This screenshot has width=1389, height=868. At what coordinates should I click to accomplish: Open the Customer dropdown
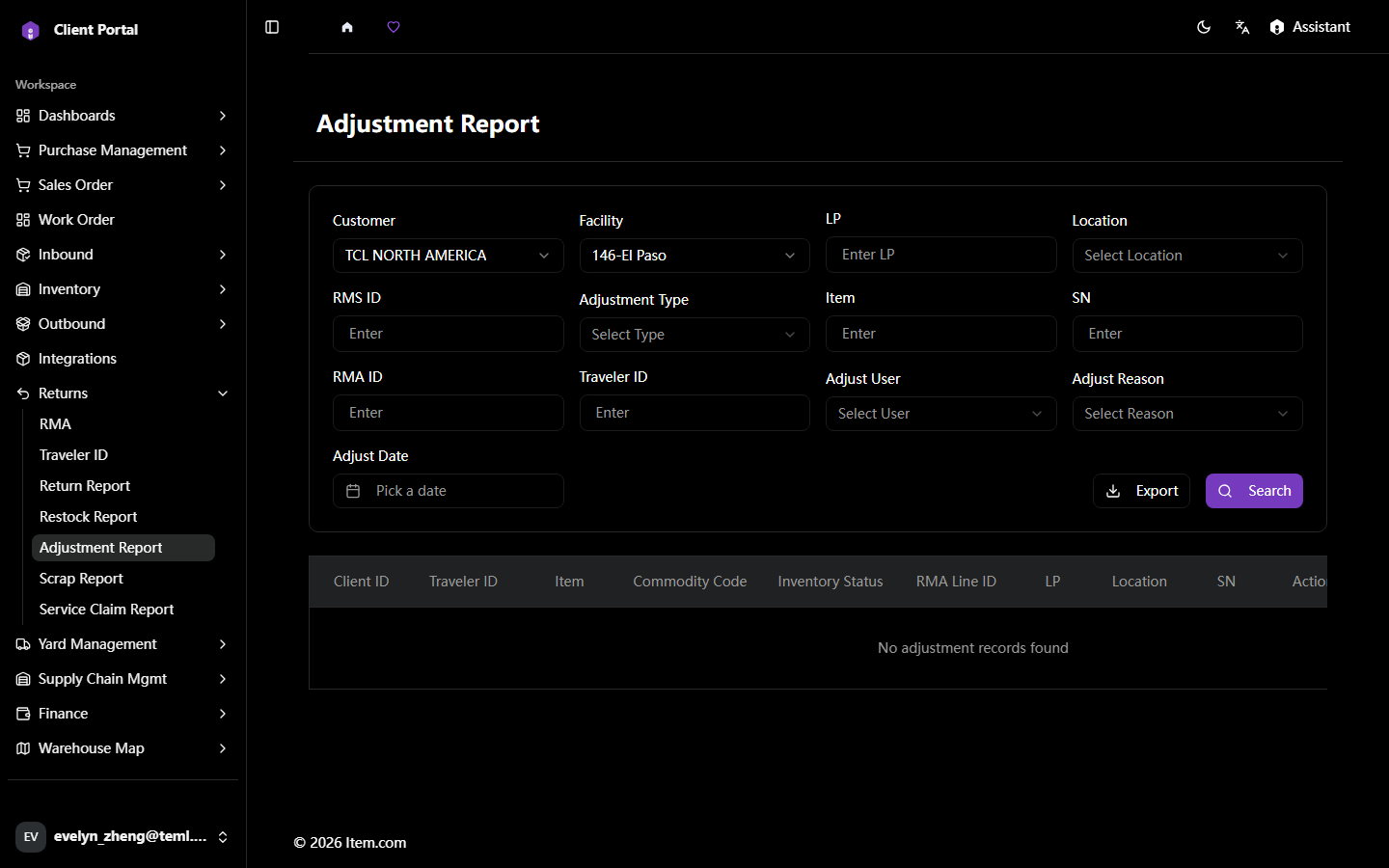tap(448, 256)
